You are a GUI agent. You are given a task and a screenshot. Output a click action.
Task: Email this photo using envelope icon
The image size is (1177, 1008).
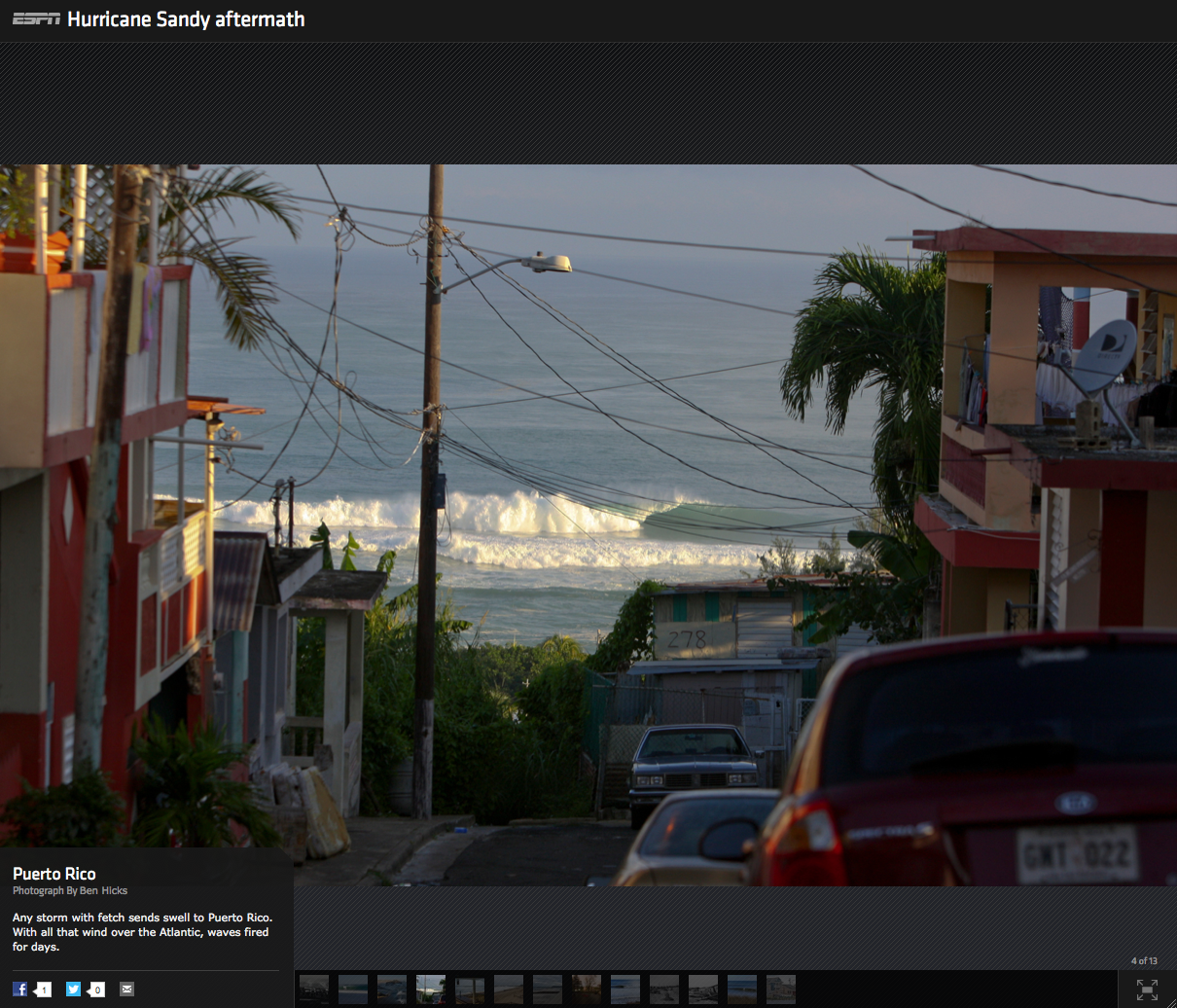tap(126, 990)
